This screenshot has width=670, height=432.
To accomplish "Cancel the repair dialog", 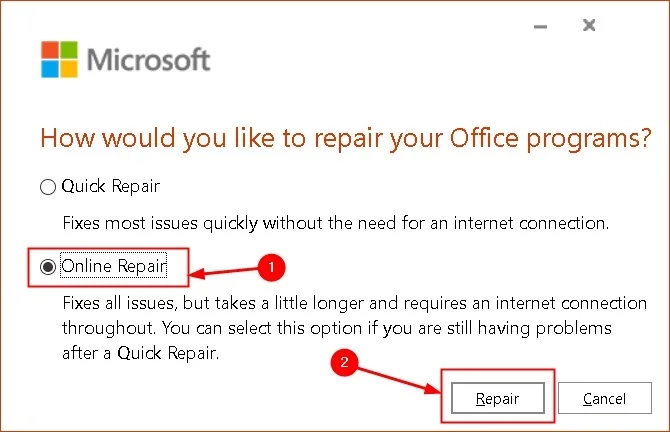I will tap(604, 399).
